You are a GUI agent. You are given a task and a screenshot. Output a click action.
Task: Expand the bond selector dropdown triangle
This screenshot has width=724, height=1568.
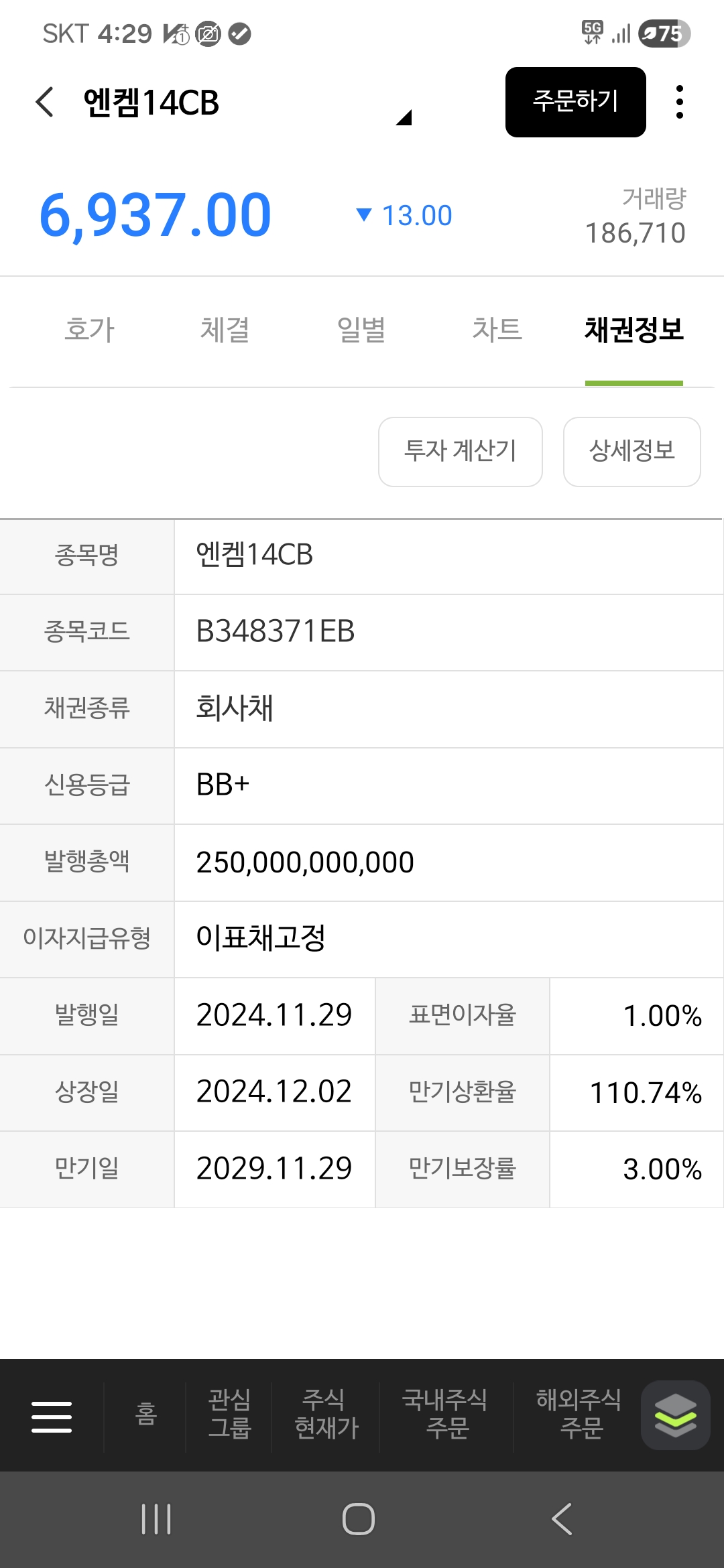tap(404, 118)
